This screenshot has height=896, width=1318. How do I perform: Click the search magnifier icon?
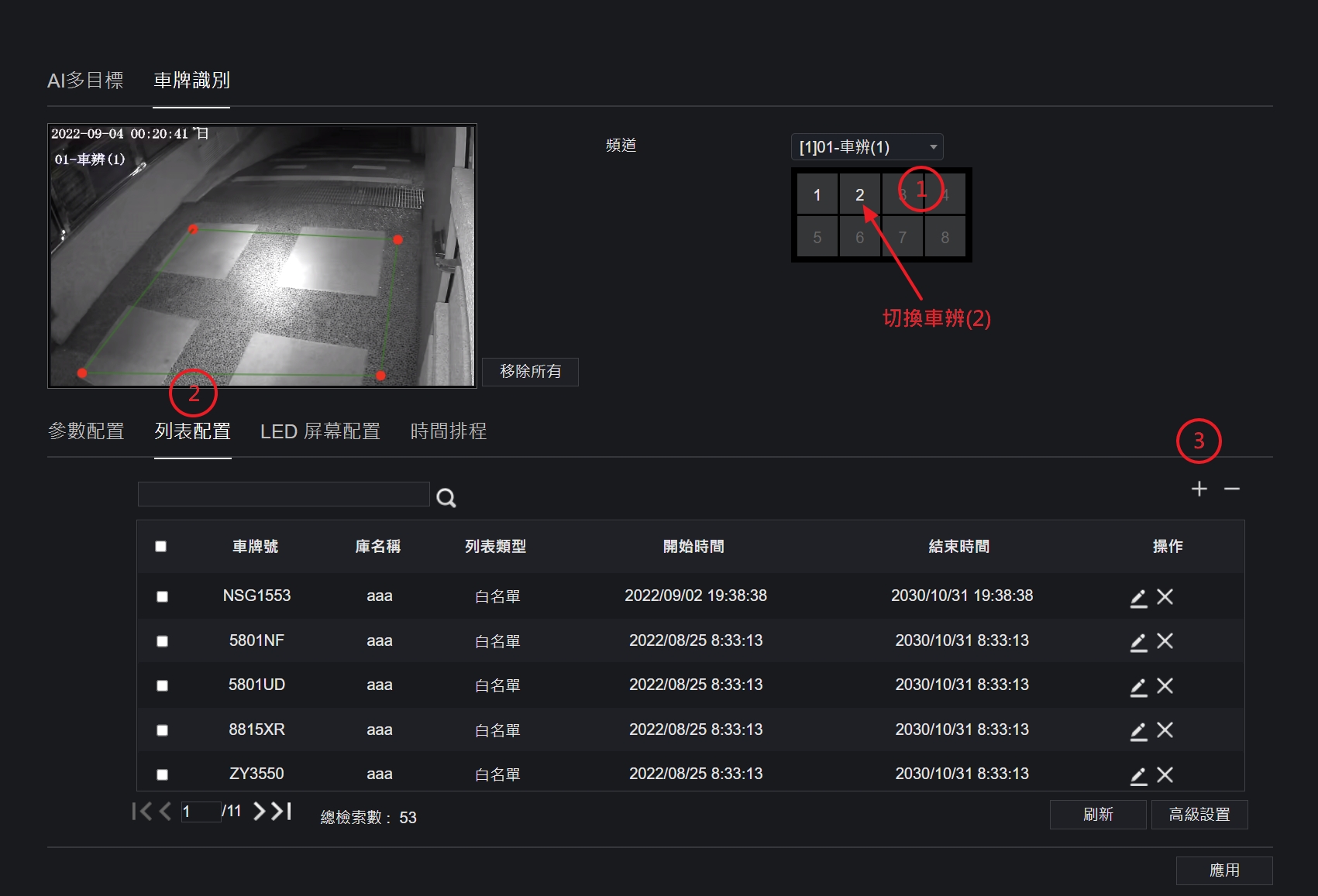click(x=446, y=497)
